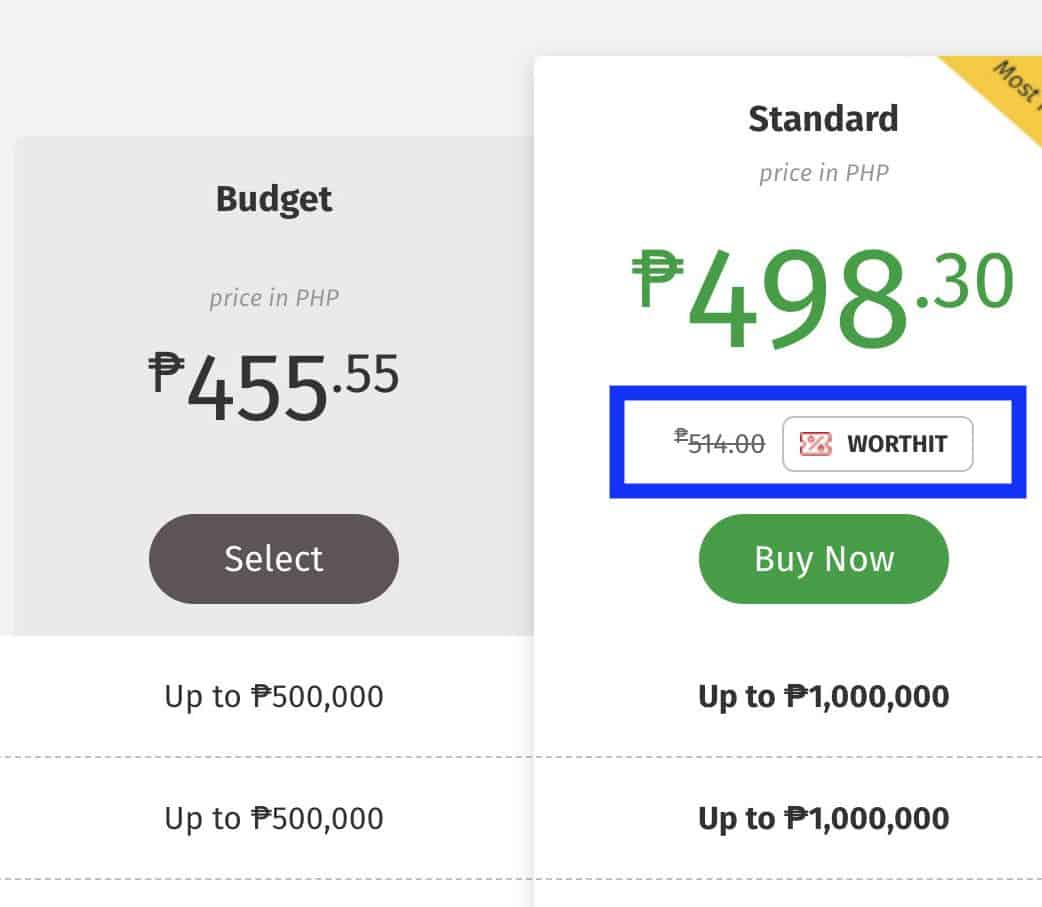Click the red coupon percent icon

coord(815,444)
